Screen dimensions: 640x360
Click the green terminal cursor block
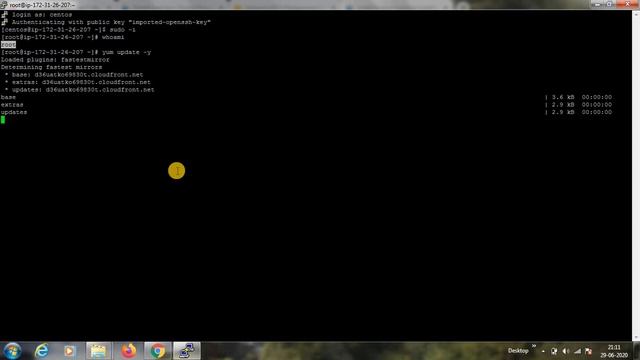click(3, 120)
